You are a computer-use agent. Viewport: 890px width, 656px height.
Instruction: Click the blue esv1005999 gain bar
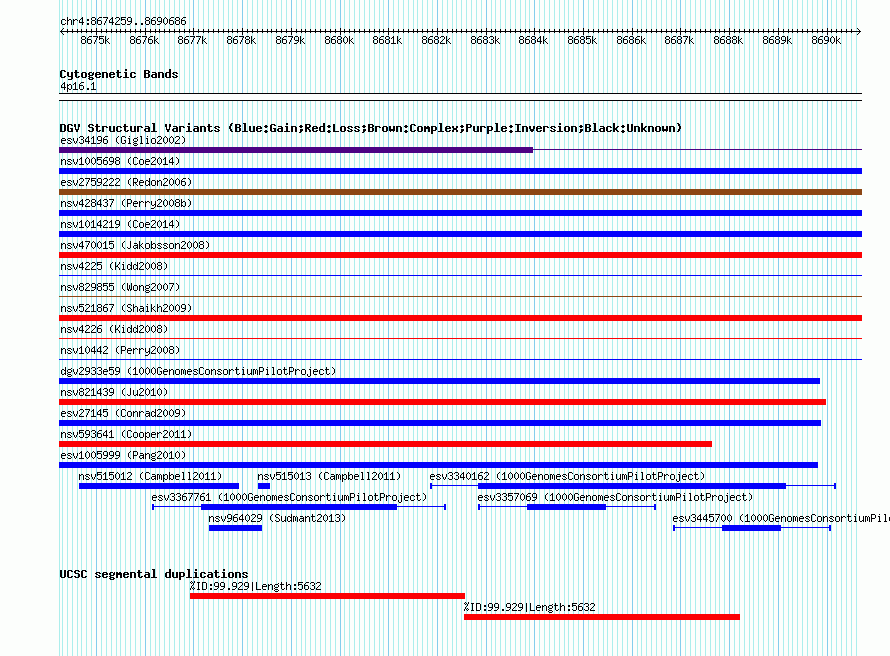pos(438,465)
